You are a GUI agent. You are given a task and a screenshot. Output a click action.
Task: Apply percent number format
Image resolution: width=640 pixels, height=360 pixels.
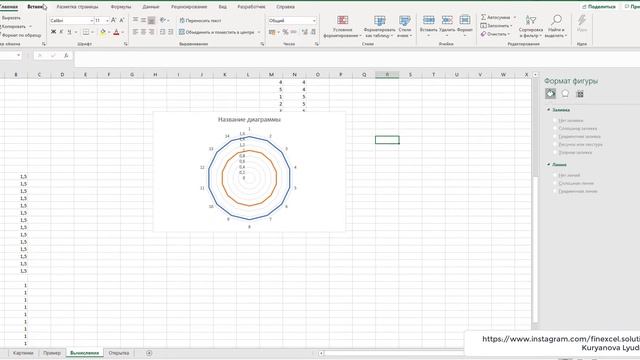click(x=285, y=32)
